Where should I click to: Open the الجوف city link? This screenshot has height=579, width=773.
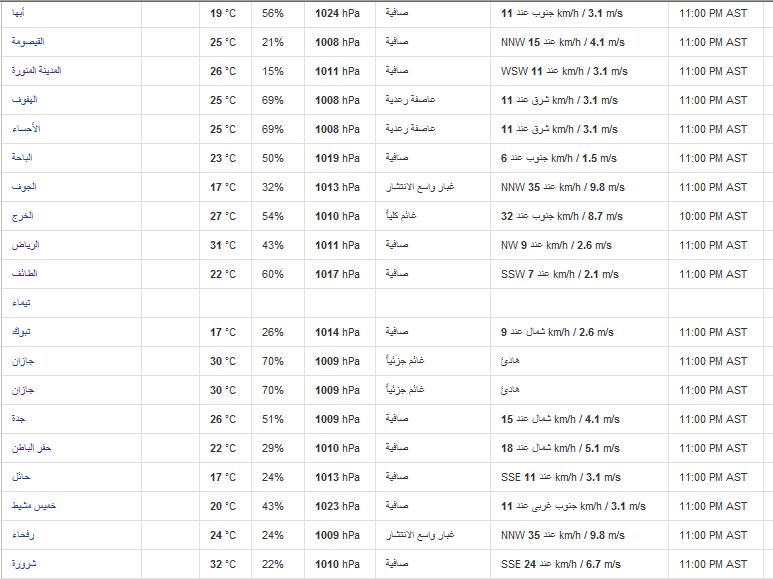[24, 186]
